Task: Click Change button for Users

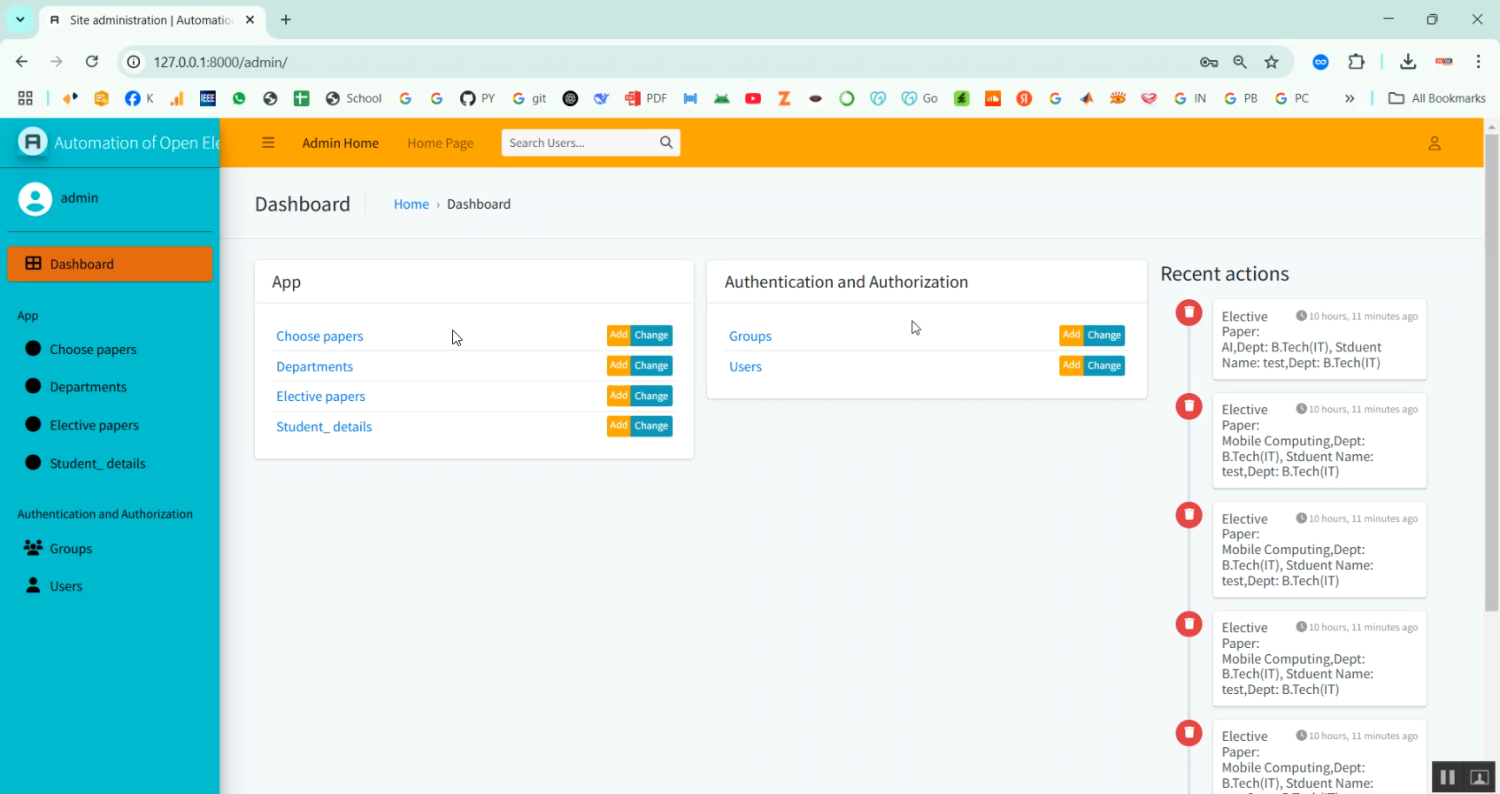Action: click(x=1104, y=366)
